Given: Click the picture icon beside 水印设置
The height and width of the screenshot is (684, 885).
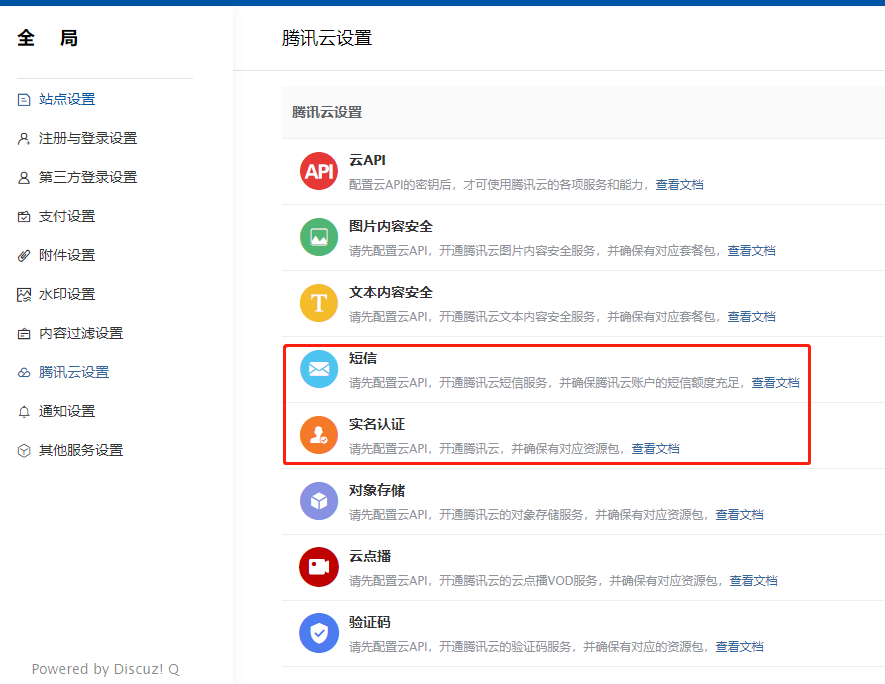Looking at the screenshot, I should coord(24,295).
